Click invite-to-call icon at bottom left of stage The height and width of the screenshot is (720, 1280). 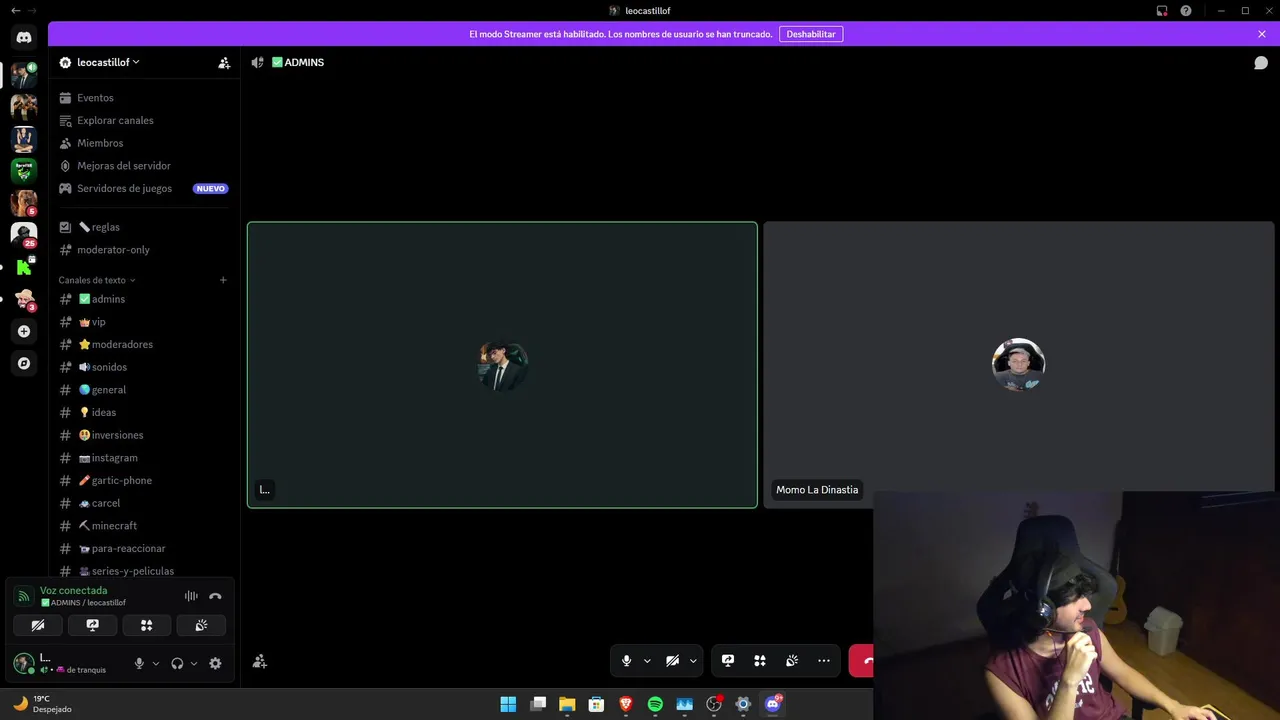tap(260, 661)
